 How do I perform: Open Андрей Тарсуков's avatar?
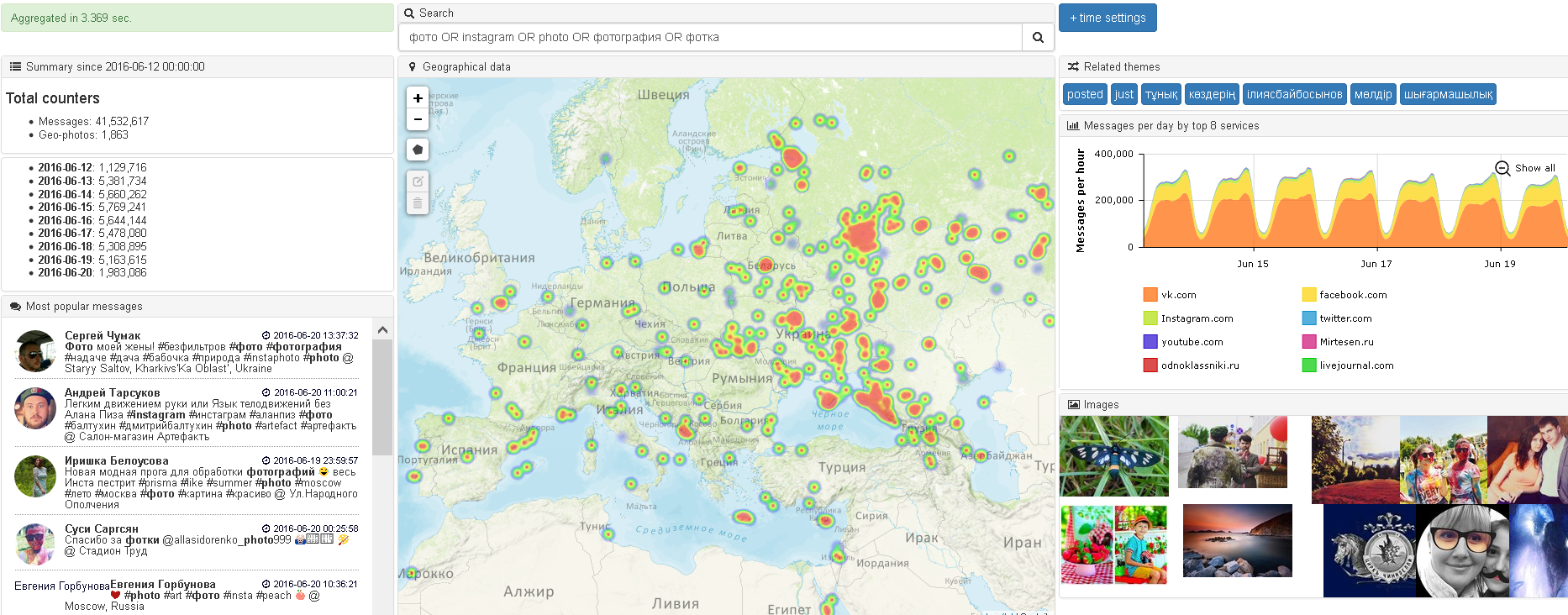tap(35, 408)
